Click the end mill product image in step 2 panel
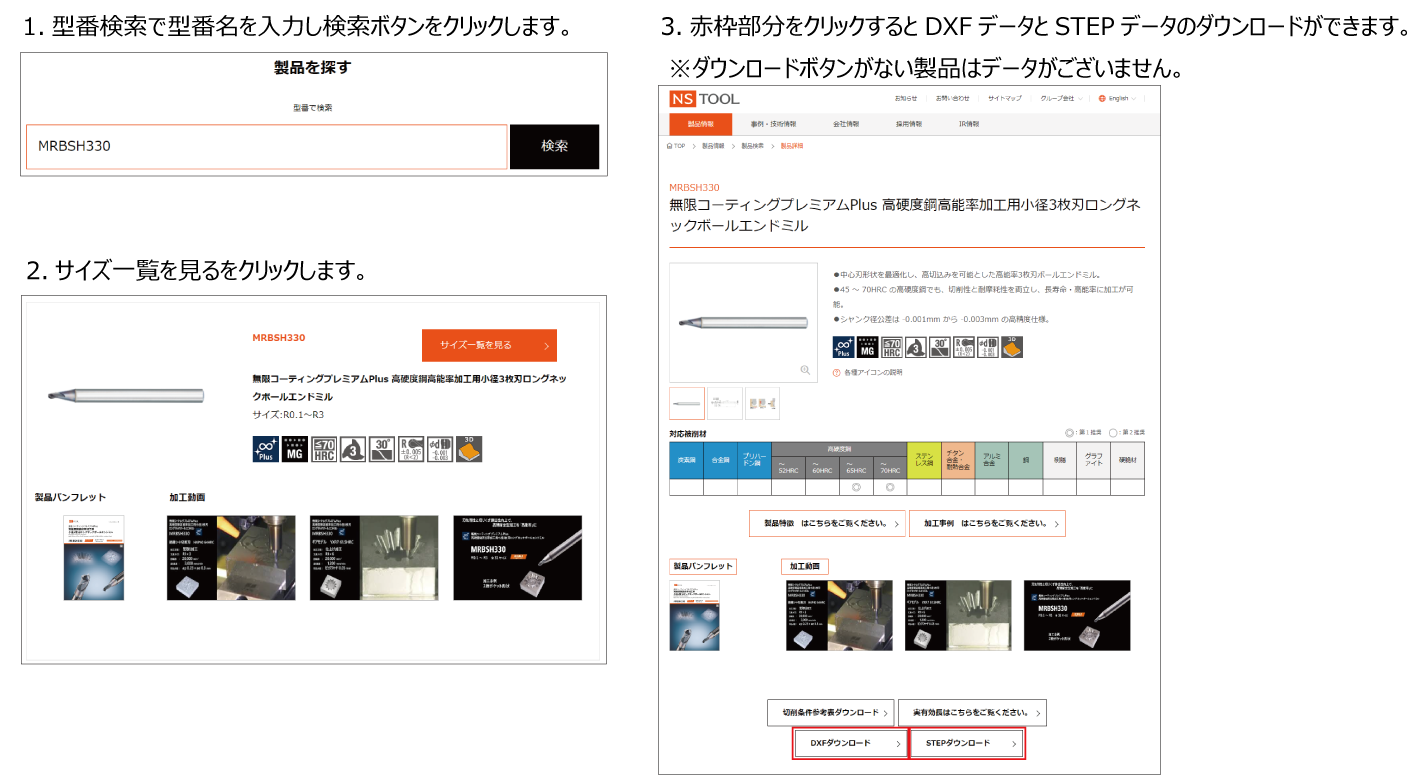This screenshot has width=1413, height=784. (125, 396)
